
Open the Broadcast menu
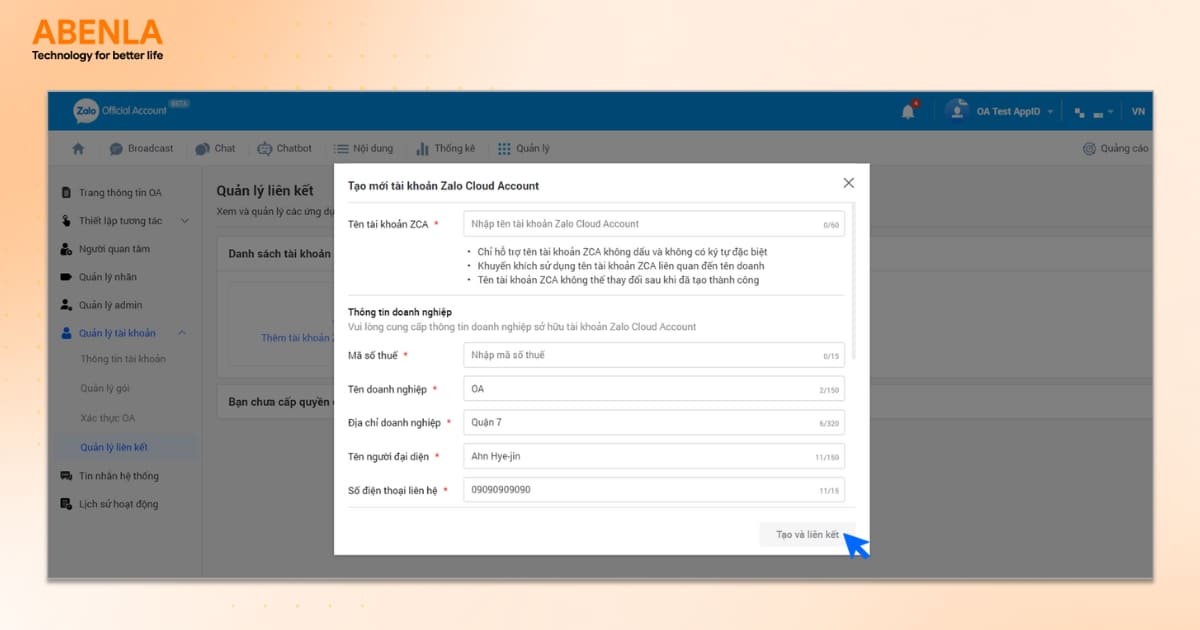141,148
